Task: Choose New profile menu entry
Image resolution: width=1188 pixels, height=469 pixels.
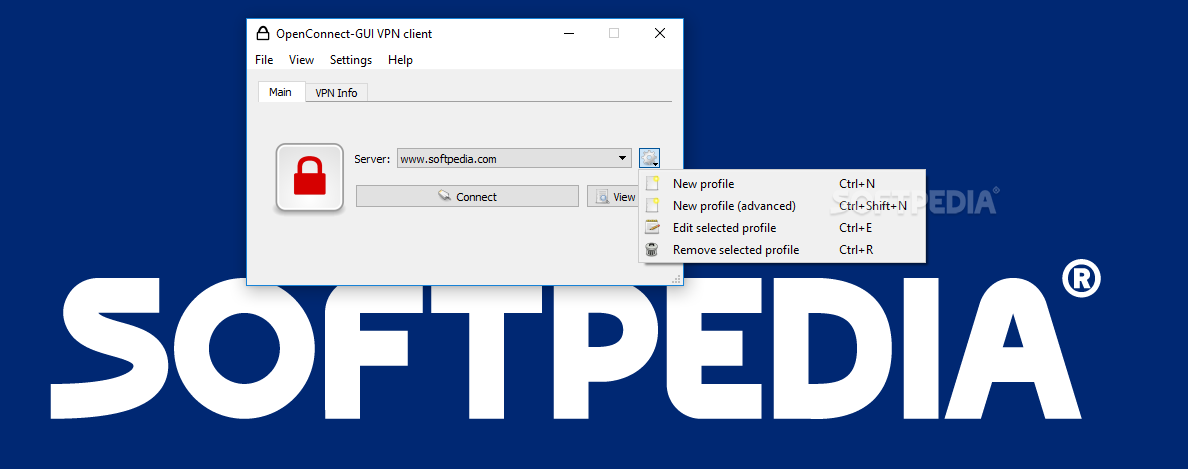Action: click(x=782, y=183)
